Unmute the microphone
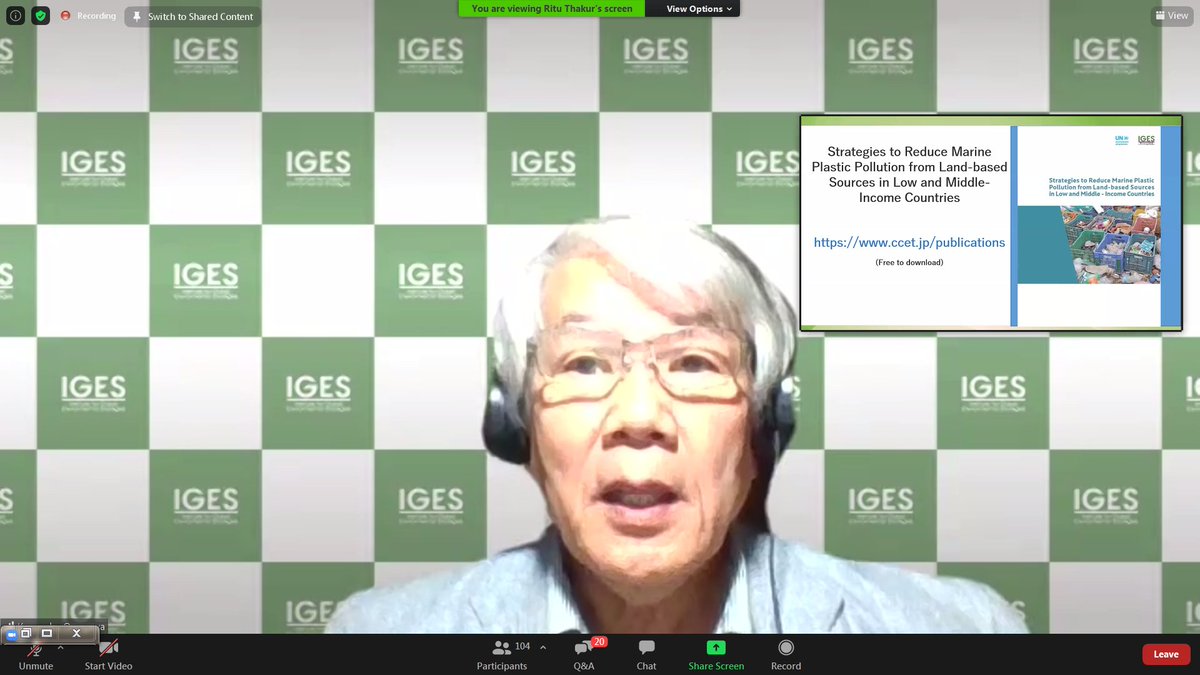This screenshot has width=1200, height=675. [x=35, y=656]
